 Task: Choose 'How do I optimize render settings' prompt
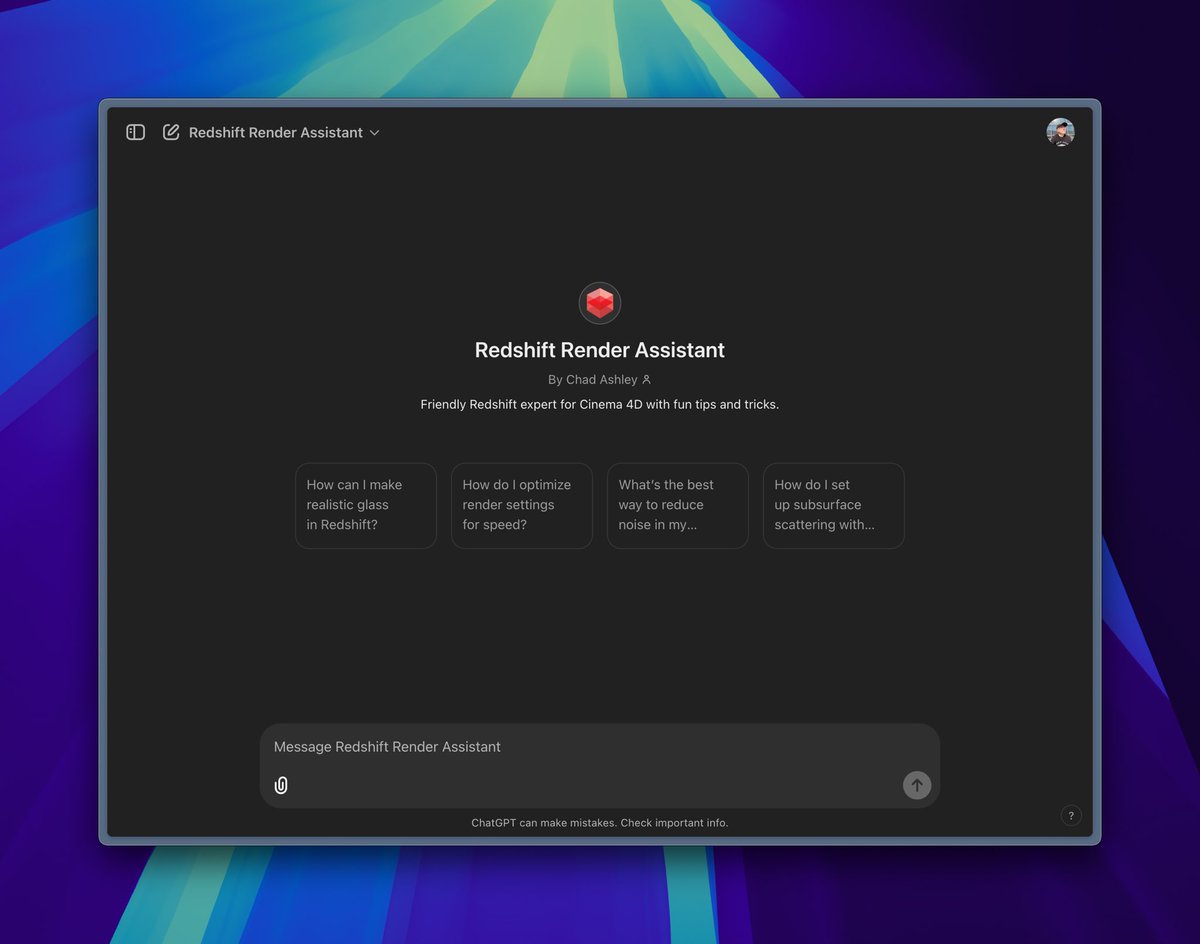[x=522, y=505]
